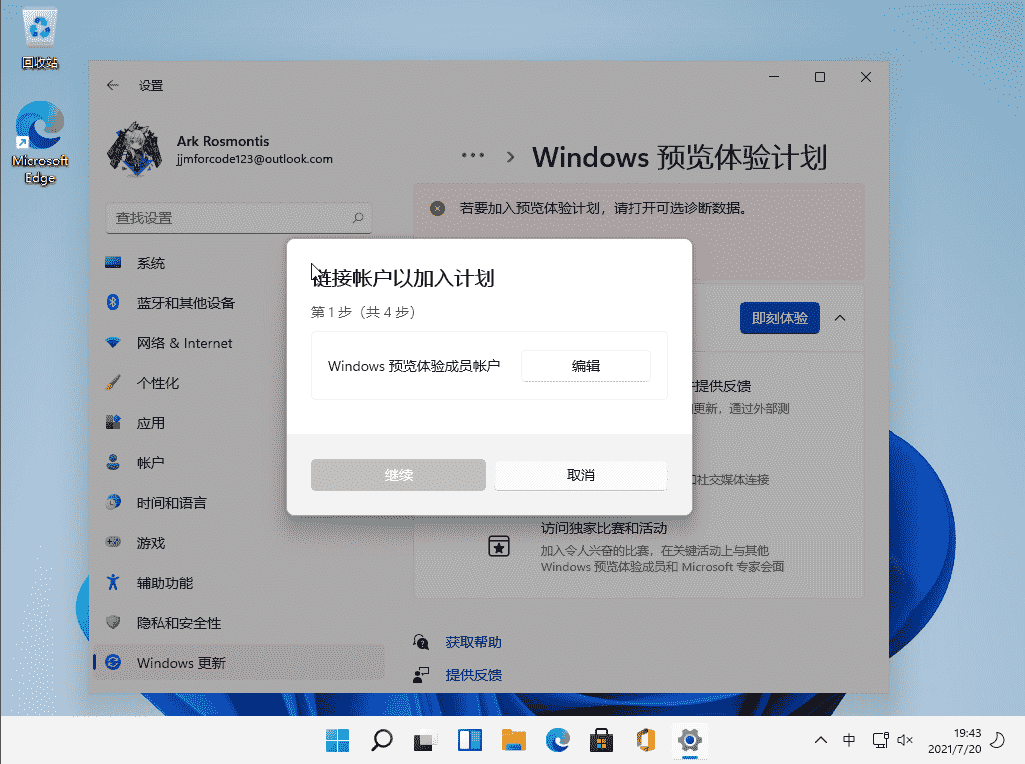The width and height of the screenshot is (1025, 764).
Task: Click the star badge icon beside 访问独家比赛和活动
Action: [x=499, y=546]
